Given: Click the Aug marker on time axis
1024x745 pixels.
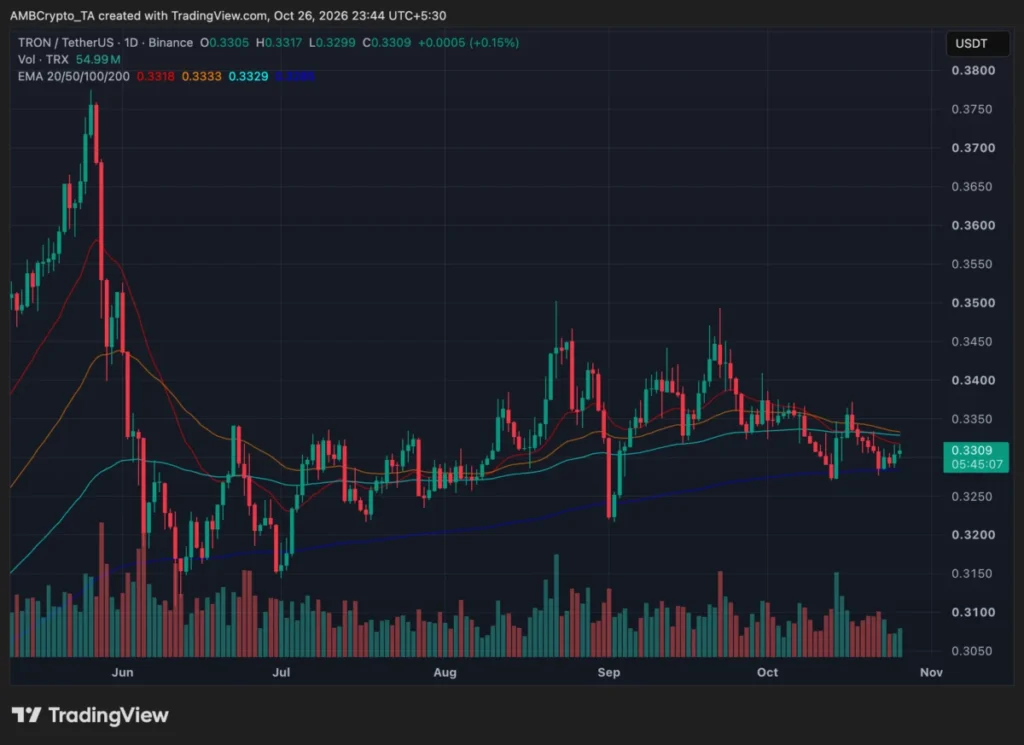Looking at the screenshot, I should [445, 672].
